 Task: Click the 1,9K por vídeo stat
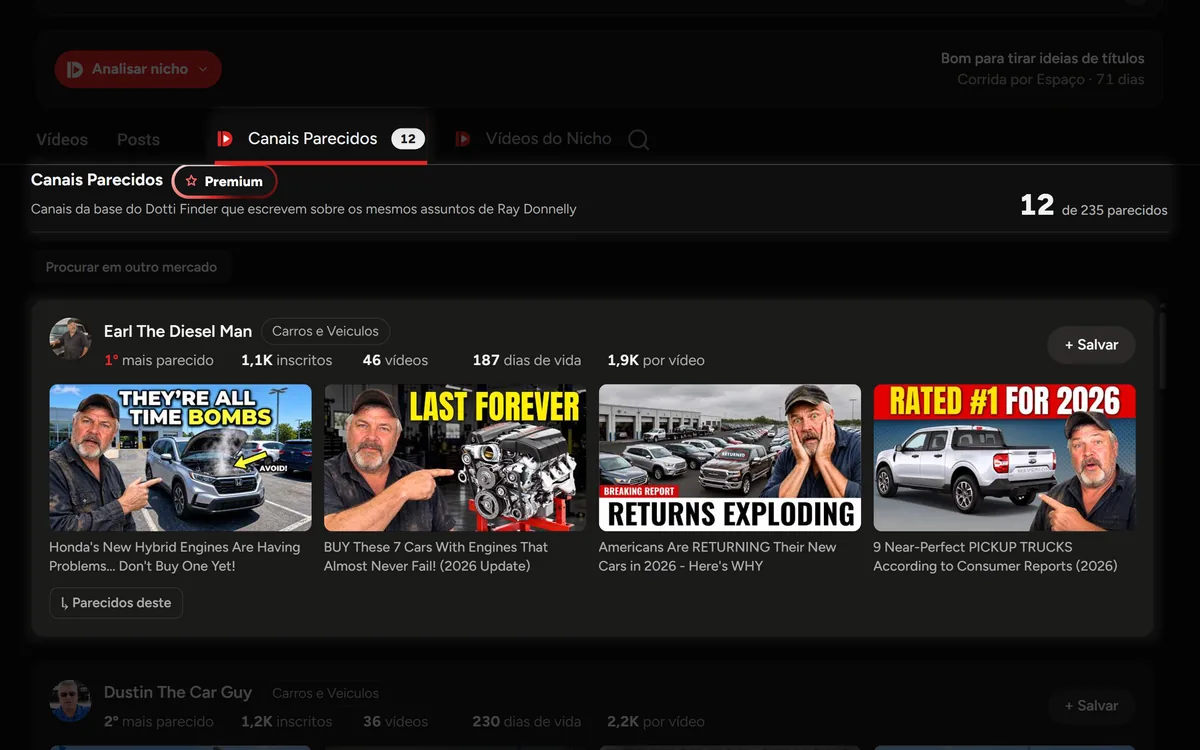pos(656,360)
